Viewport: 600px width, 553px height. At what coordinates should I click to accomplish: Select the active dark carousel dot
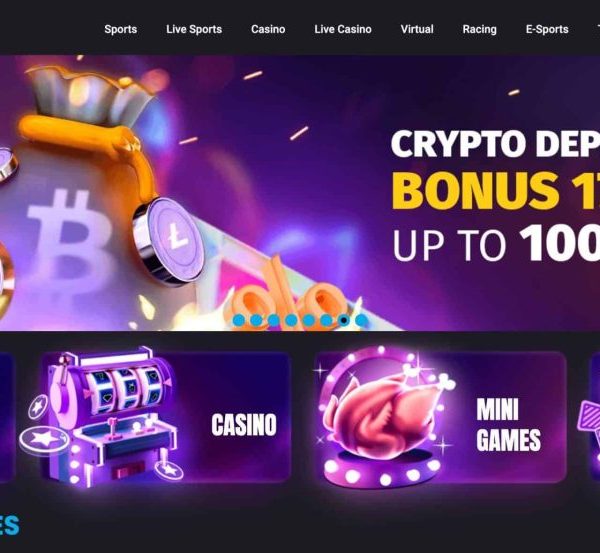click(344, 320)
